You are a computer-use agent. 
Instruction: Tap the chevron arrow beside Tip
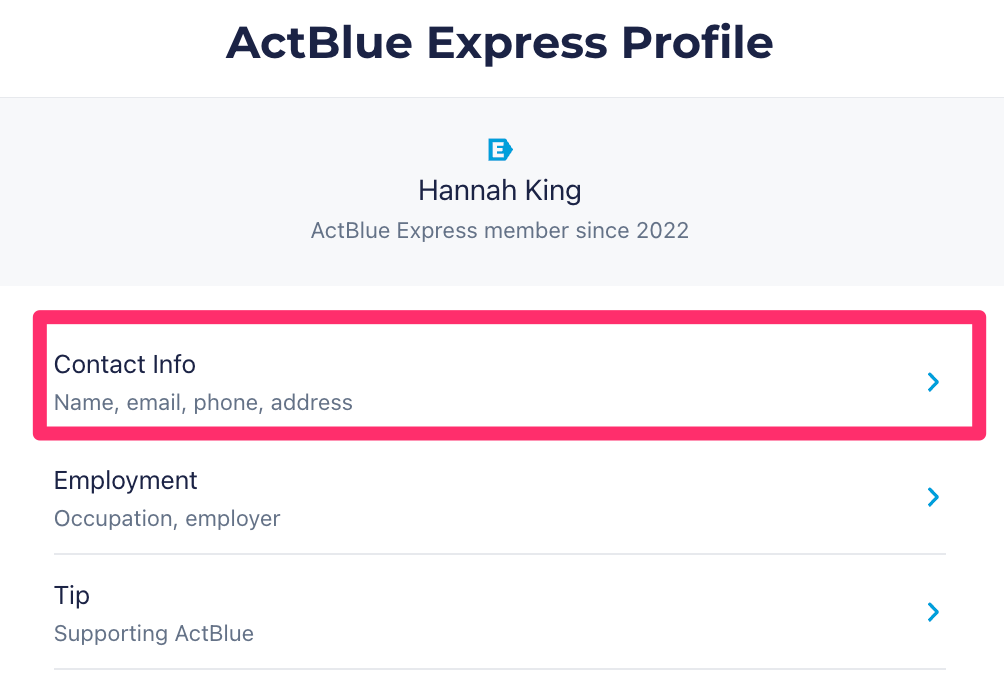point(933,612)
